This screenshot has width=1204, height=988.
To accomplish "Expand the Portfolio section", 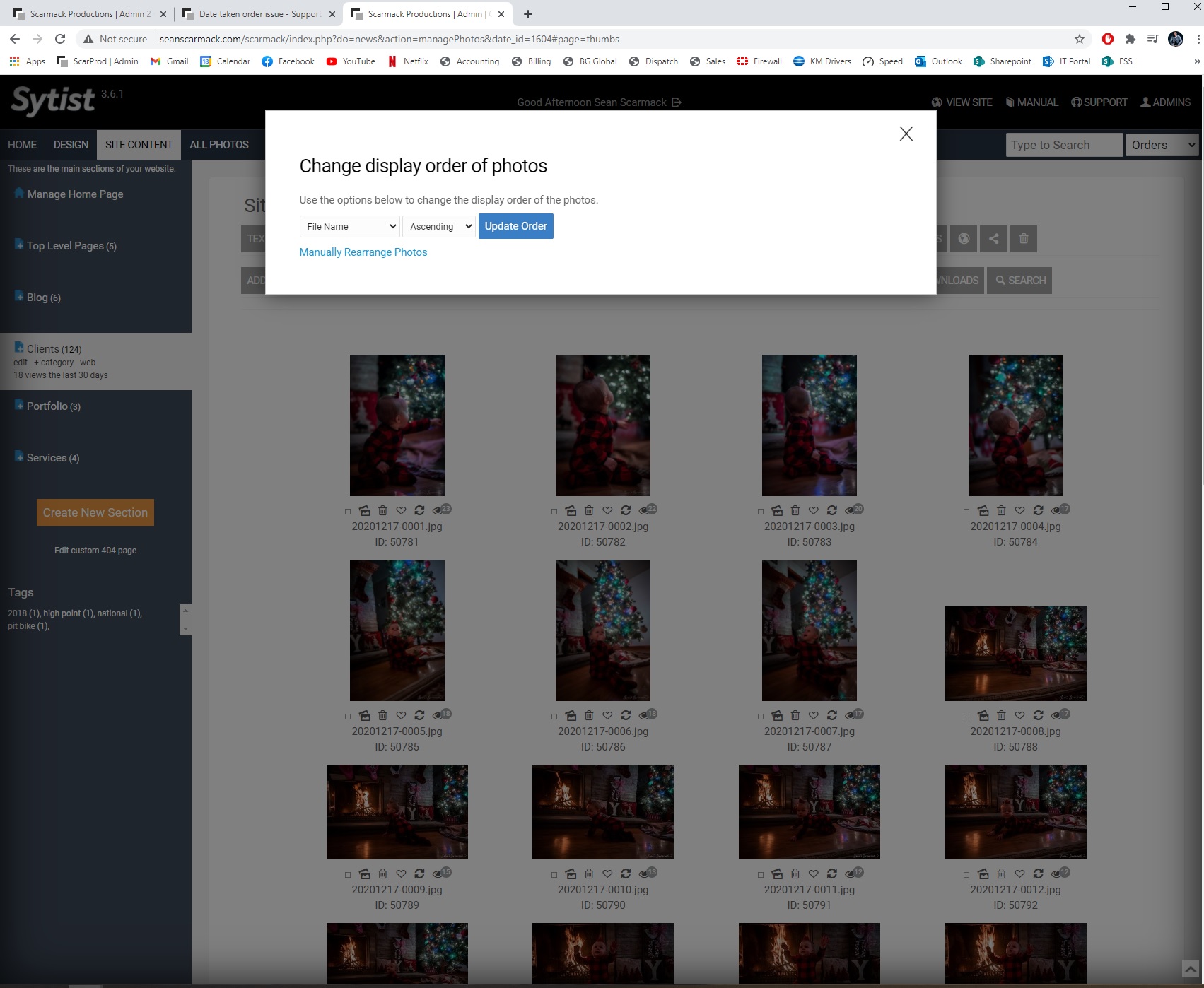I will pyautogui.click(x=19, y=405).
